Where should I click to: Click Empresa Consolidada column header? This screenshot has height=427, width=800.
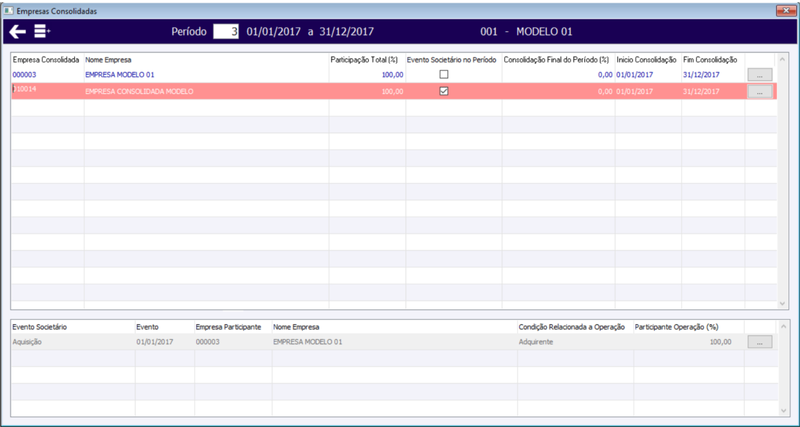46,60
